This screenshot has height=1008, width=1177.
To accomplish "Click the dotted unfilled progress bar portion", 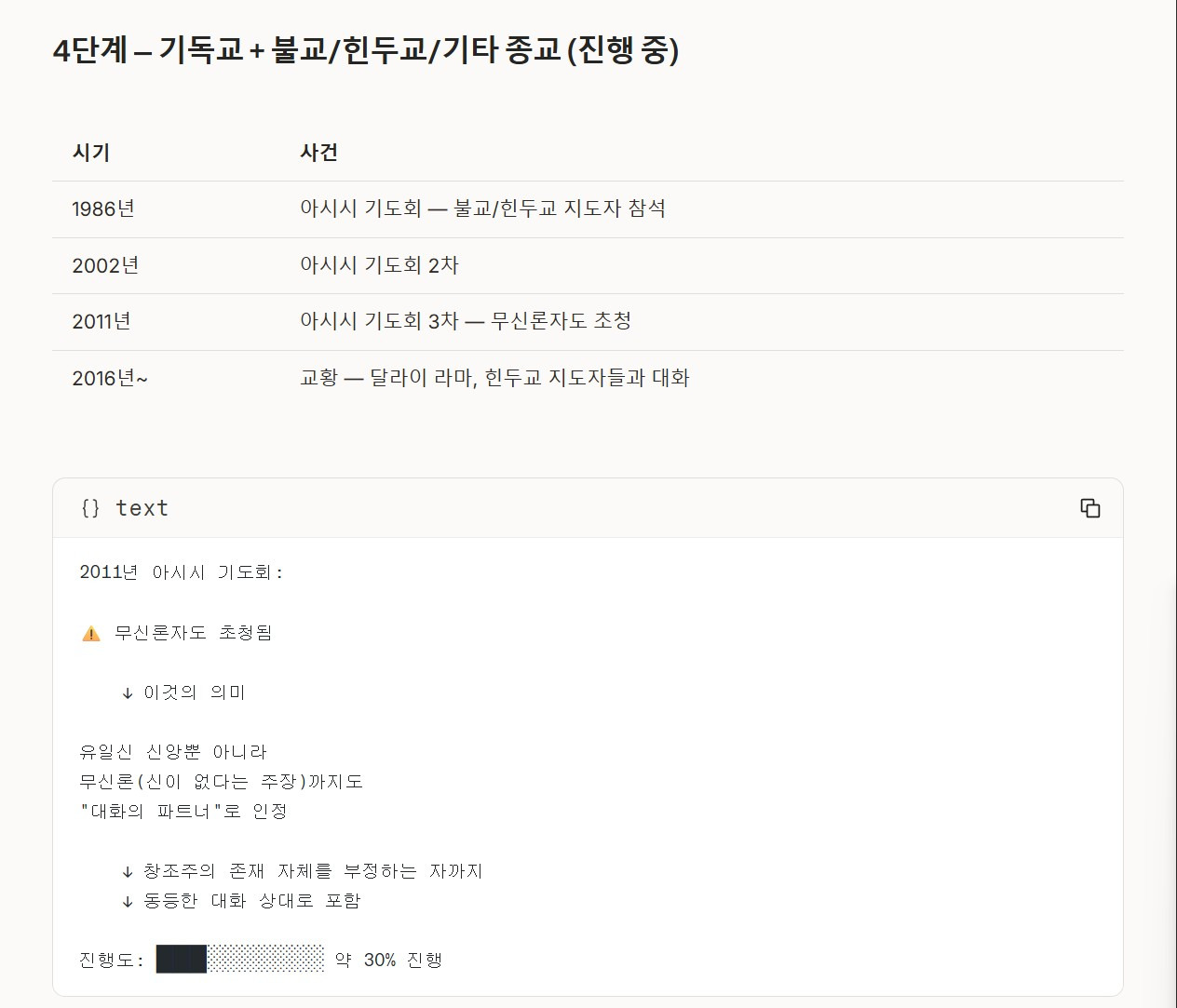I will [265, 960].
